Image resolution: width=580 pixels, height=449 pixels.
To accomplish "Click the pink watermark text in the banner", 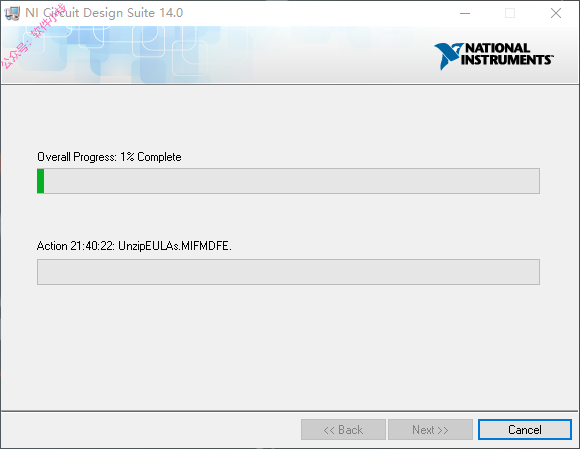I will (x=34, y=36).
